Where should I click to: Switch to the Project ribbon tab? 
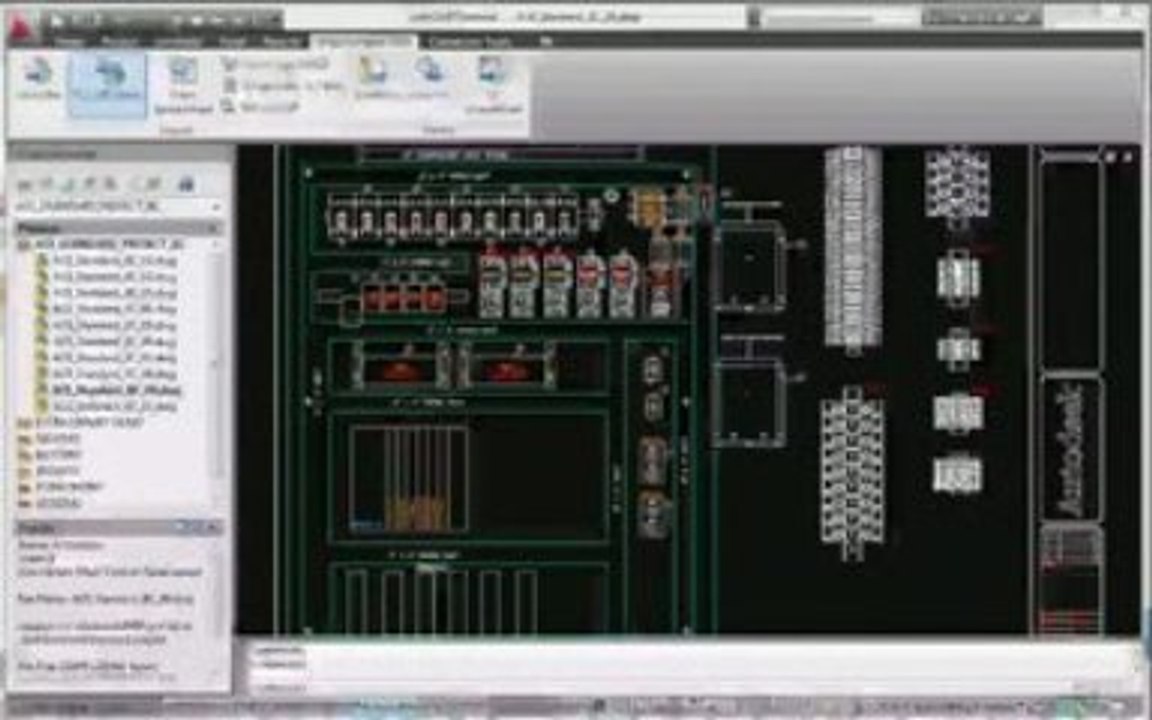pyautogui.click(x=119, y=42)
